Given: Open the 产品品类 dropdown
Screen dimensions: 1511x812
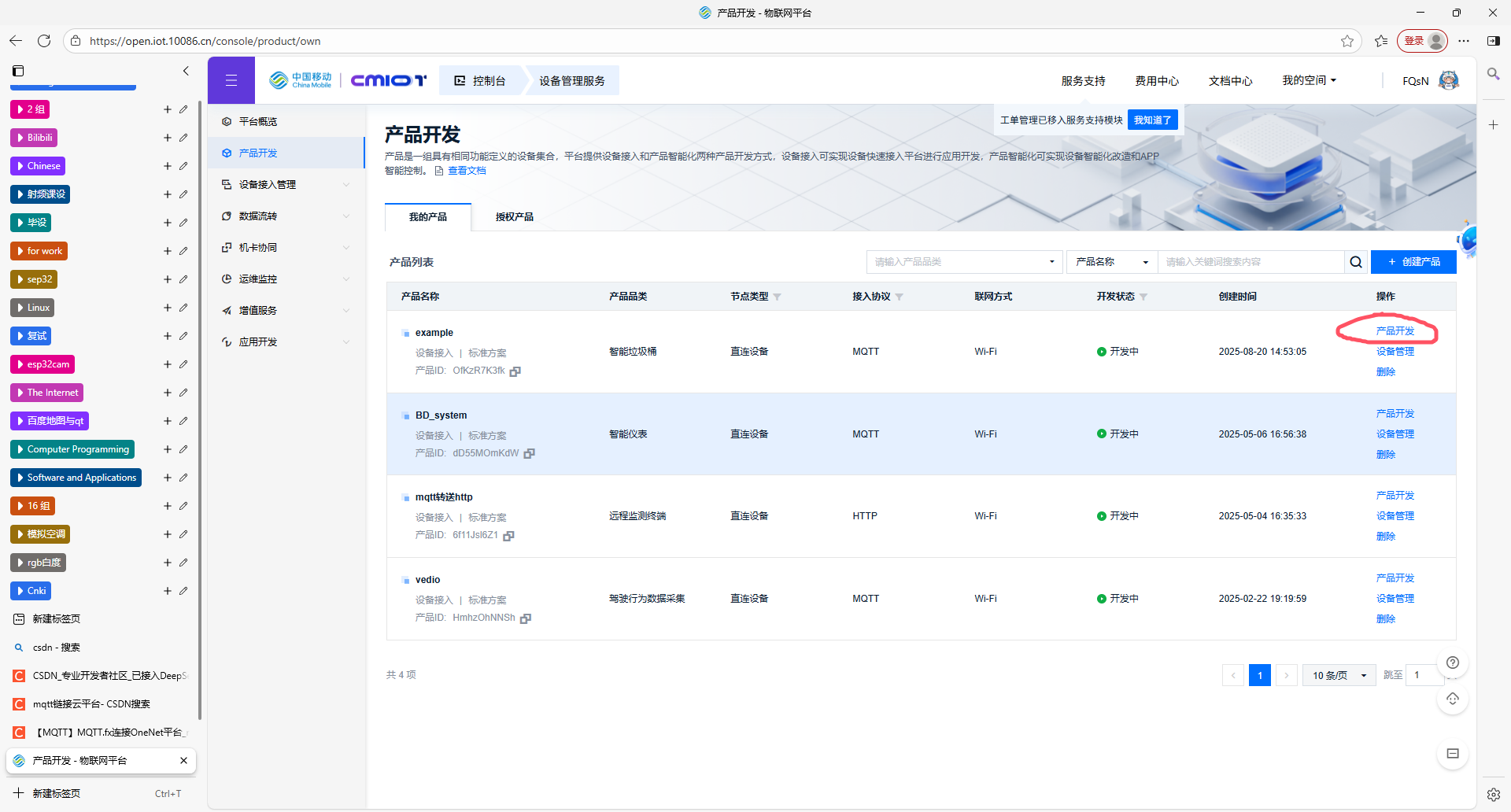Looking at the screenshot, I should click(x=964, y=262).
